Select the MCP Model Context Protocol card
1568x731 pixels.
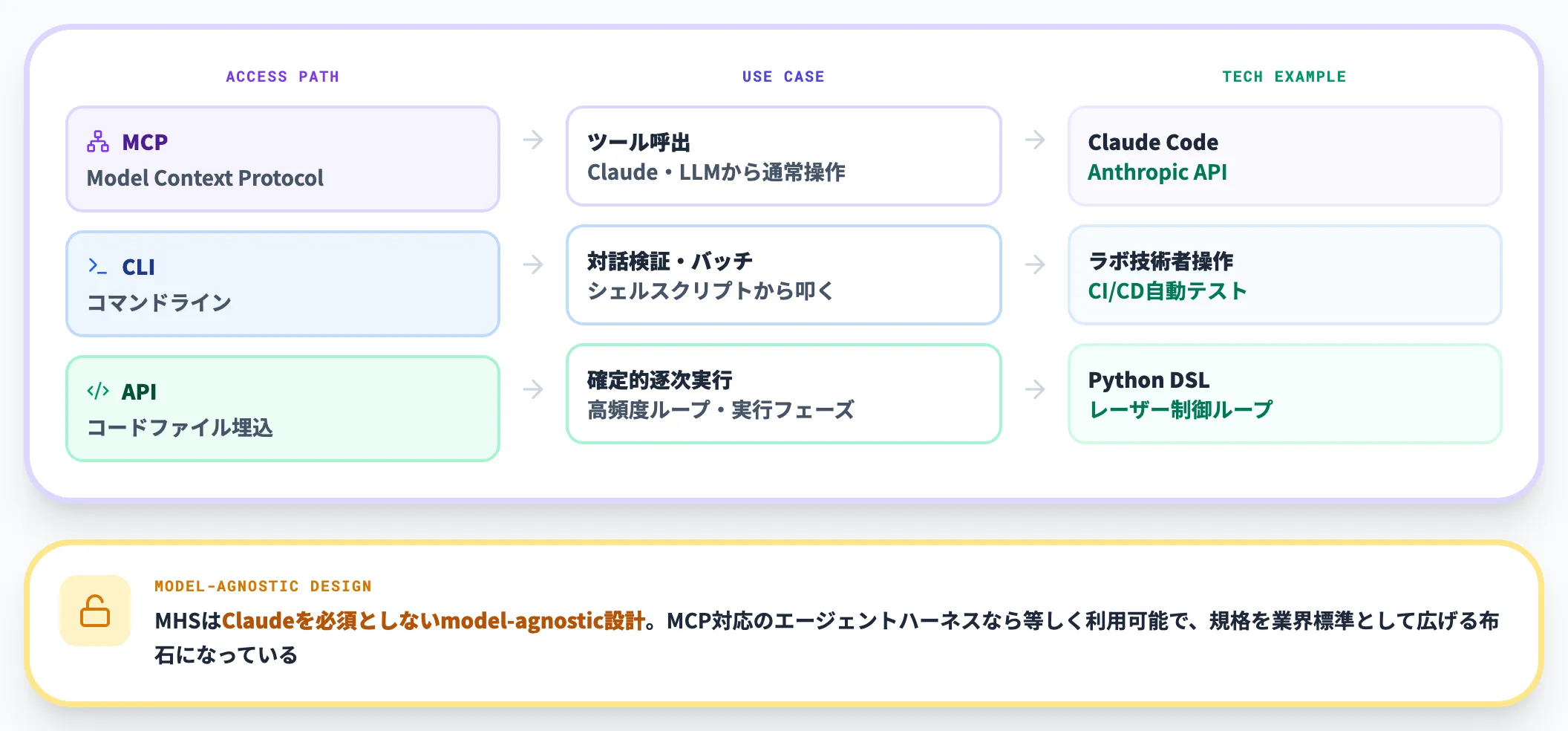(283, 159)
